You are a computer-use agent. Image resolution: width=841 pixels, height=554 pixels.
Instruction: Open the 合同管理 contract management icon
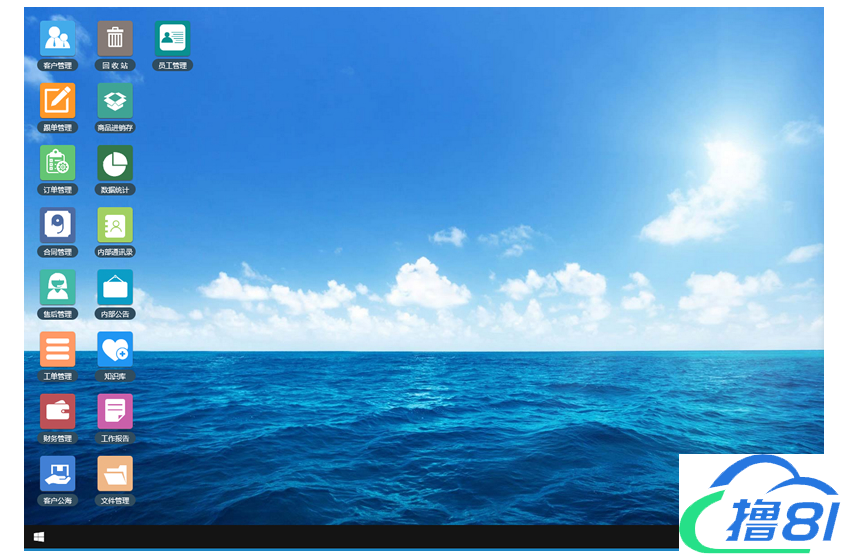click(57, 225)
